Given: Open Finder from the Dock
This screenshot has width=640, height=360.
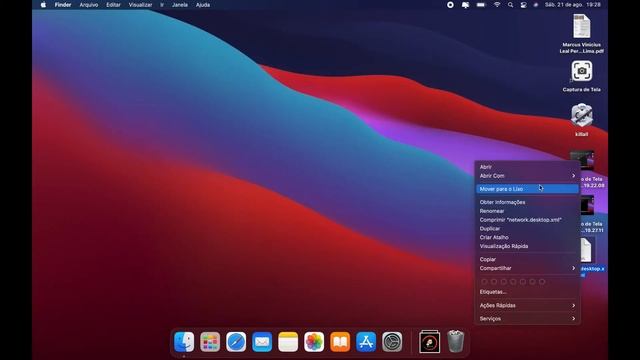Looking at the screenshot, I should [x=184, y=342].
